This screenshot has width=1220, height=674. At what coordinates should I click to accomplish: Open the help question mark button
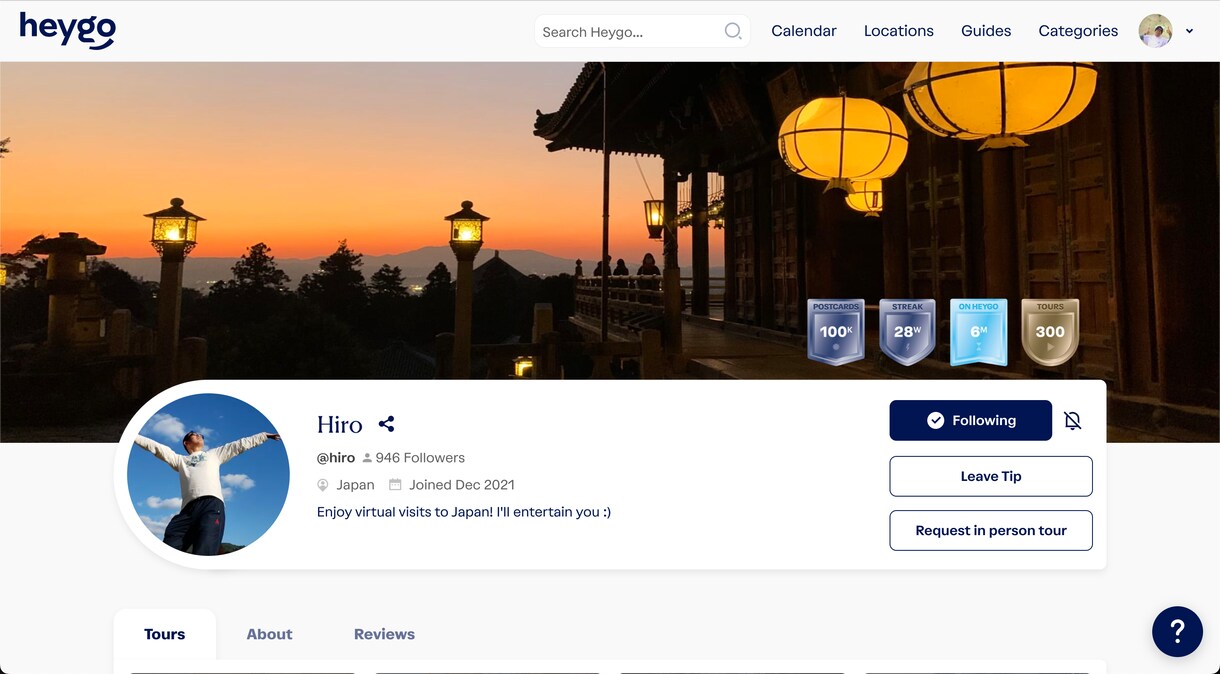1177,631
